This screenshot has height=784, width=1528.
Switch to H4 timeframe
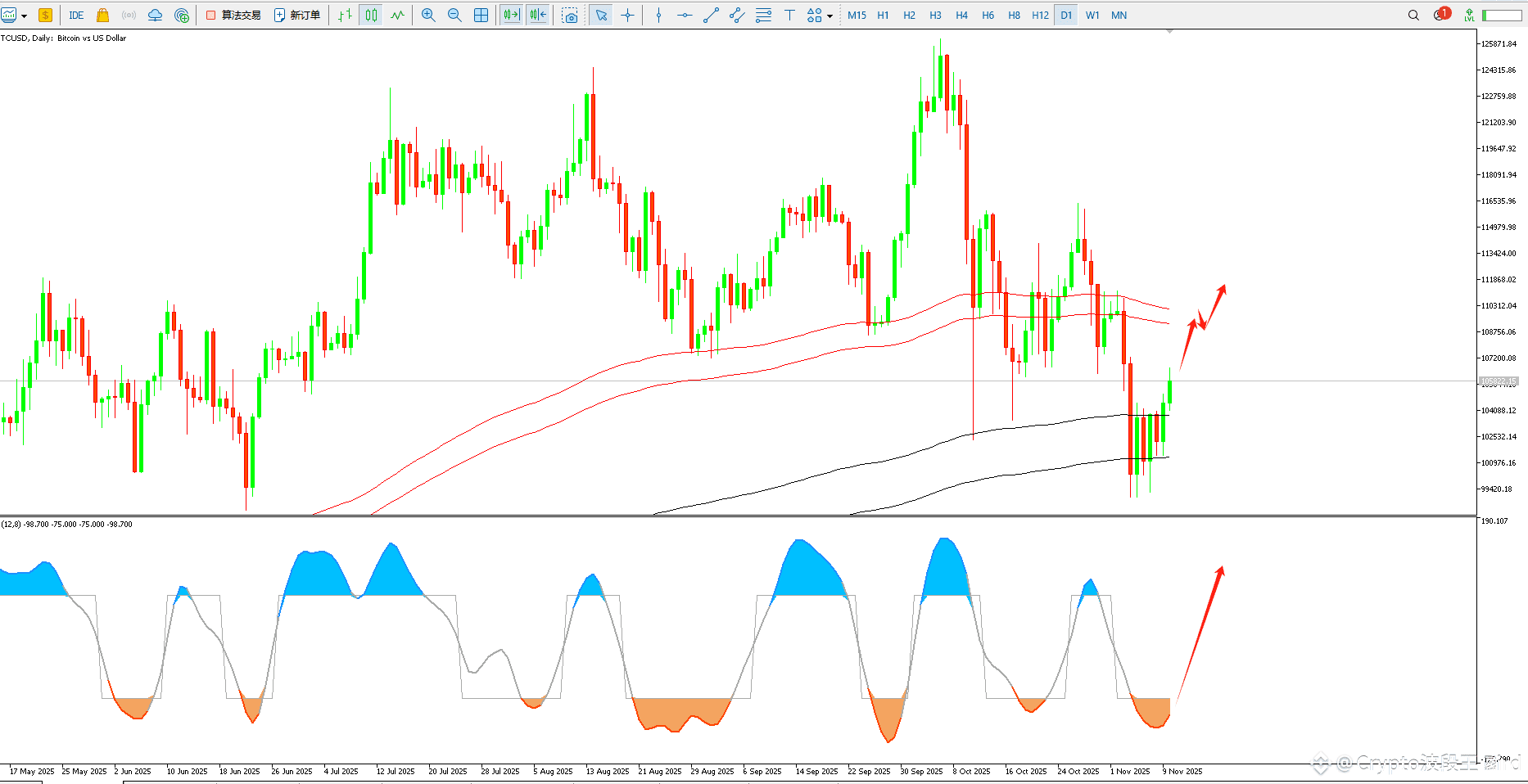961,15
